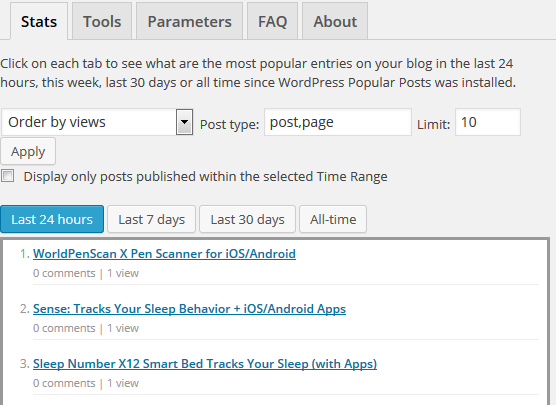Open the Order by views dropdown arrow
Screen dimensions: 556x405
[x=184, y=122]
